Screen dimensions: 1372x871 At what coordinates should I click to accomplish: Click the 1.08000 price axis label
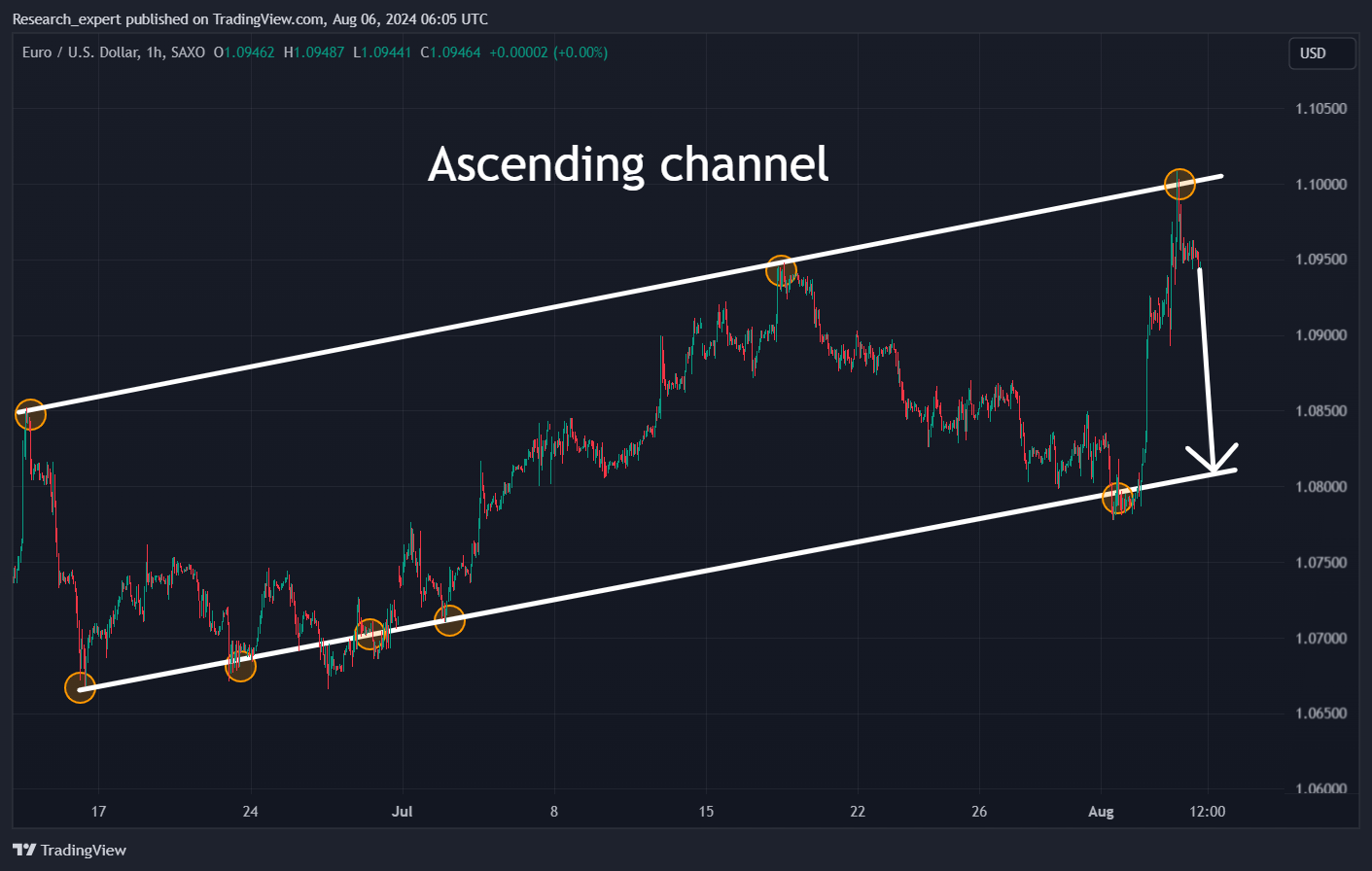(x=1321, y=487)
